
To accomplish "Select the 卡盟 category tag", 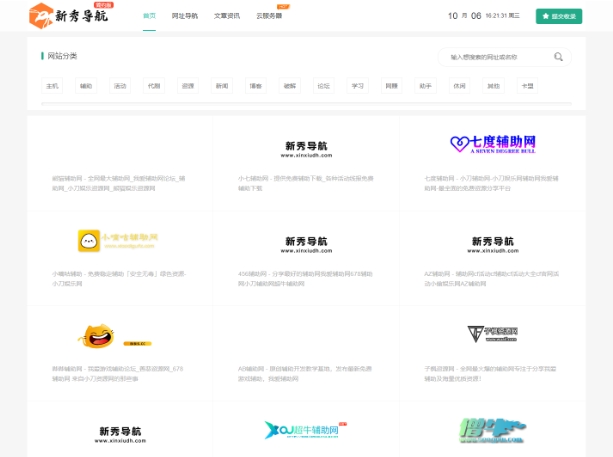I will point(527,86).
